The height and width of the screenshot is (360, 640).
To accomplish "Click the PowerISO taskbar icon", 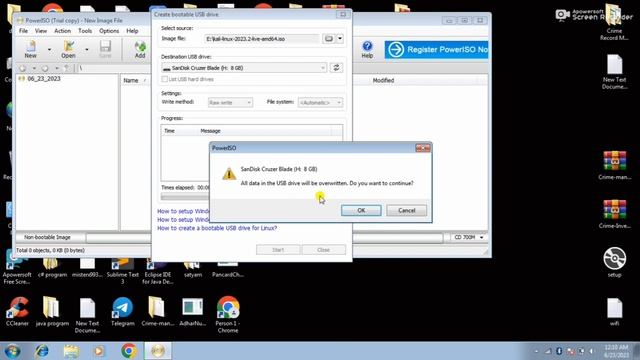I will pyautogui.click(x=158, y=351).
